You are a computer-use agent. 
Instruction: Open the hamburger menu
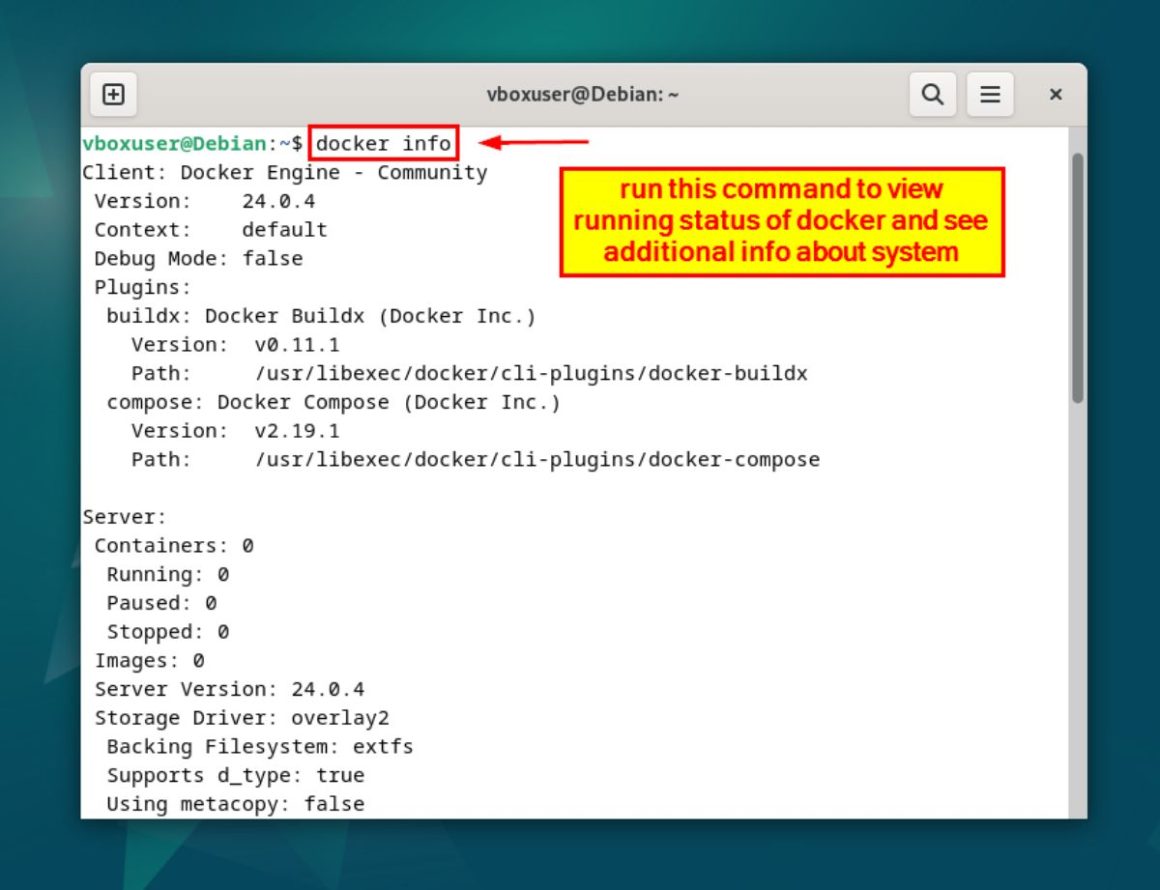[x=990, y=94]
